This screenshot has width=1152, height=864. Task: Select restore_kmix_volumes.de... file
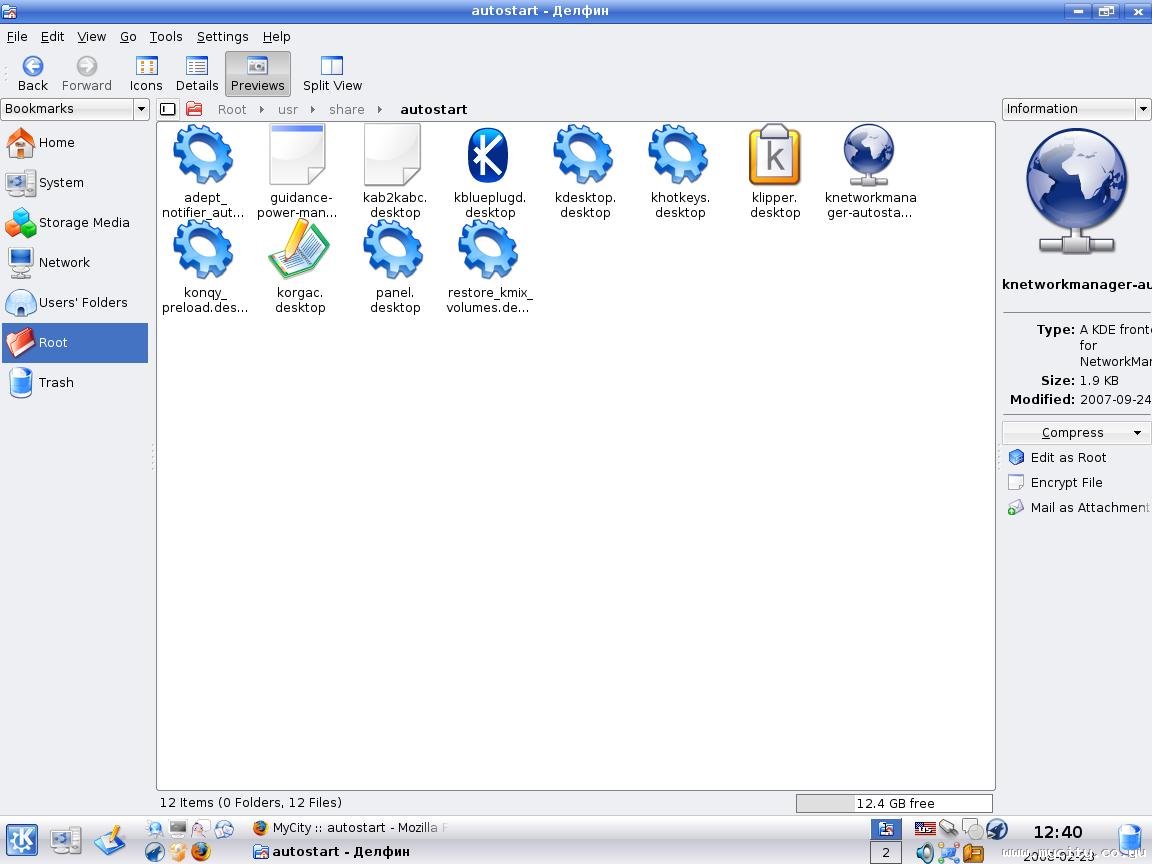point(489,267)
